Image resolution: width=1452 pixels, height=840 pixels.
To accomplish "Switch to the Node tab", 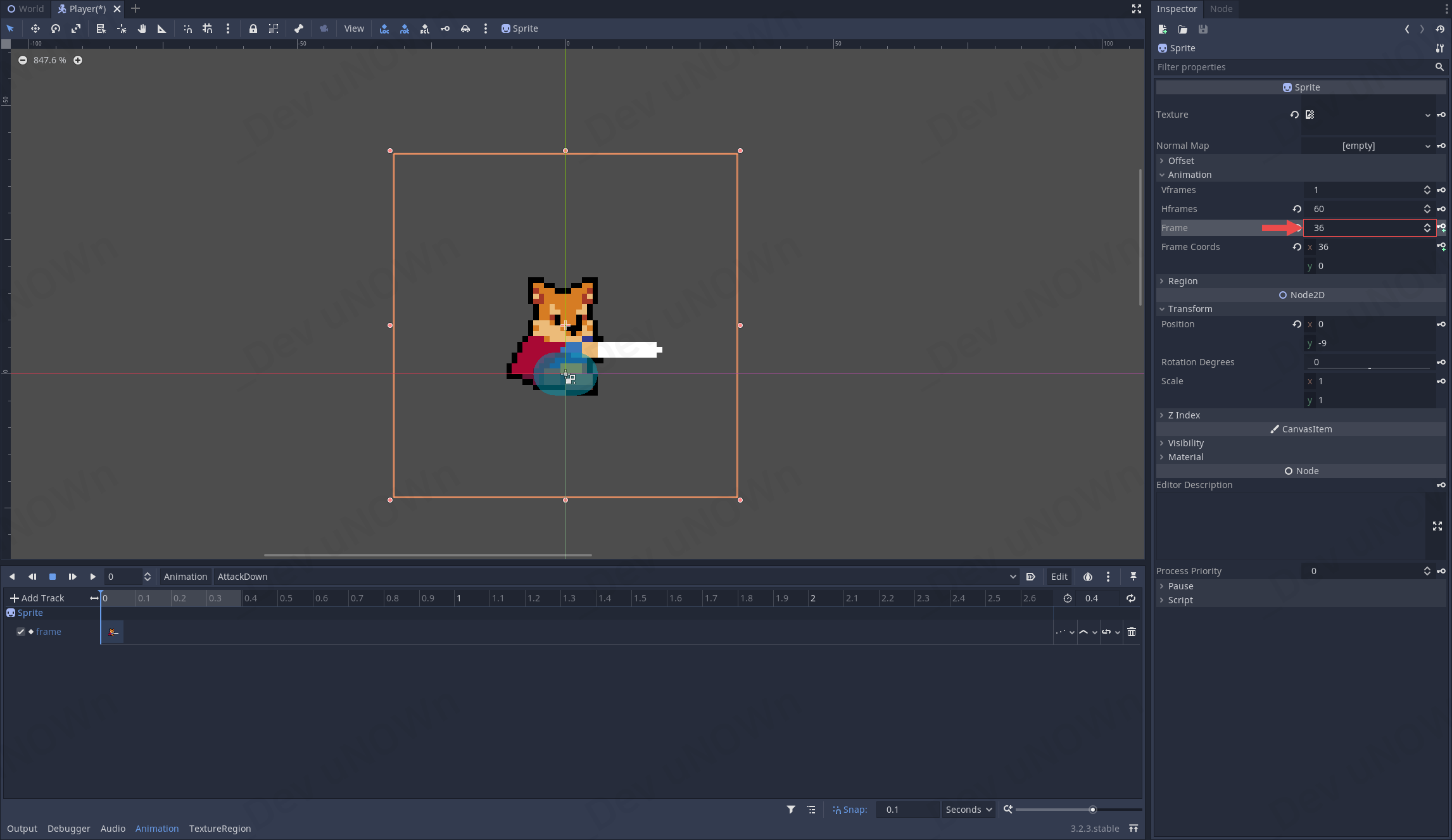I will pos(1221,9).
